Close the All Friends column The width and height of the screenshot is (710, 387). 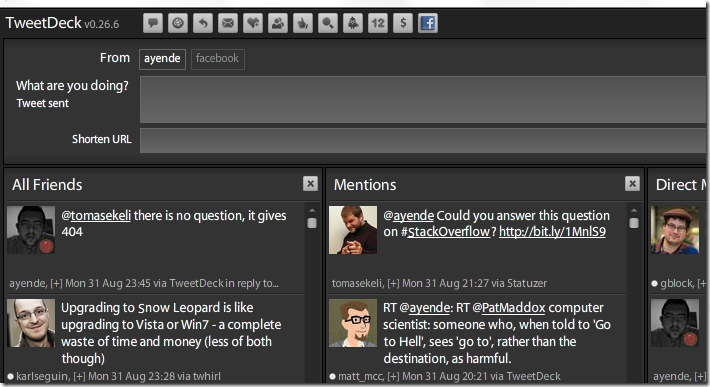(310, 184)
